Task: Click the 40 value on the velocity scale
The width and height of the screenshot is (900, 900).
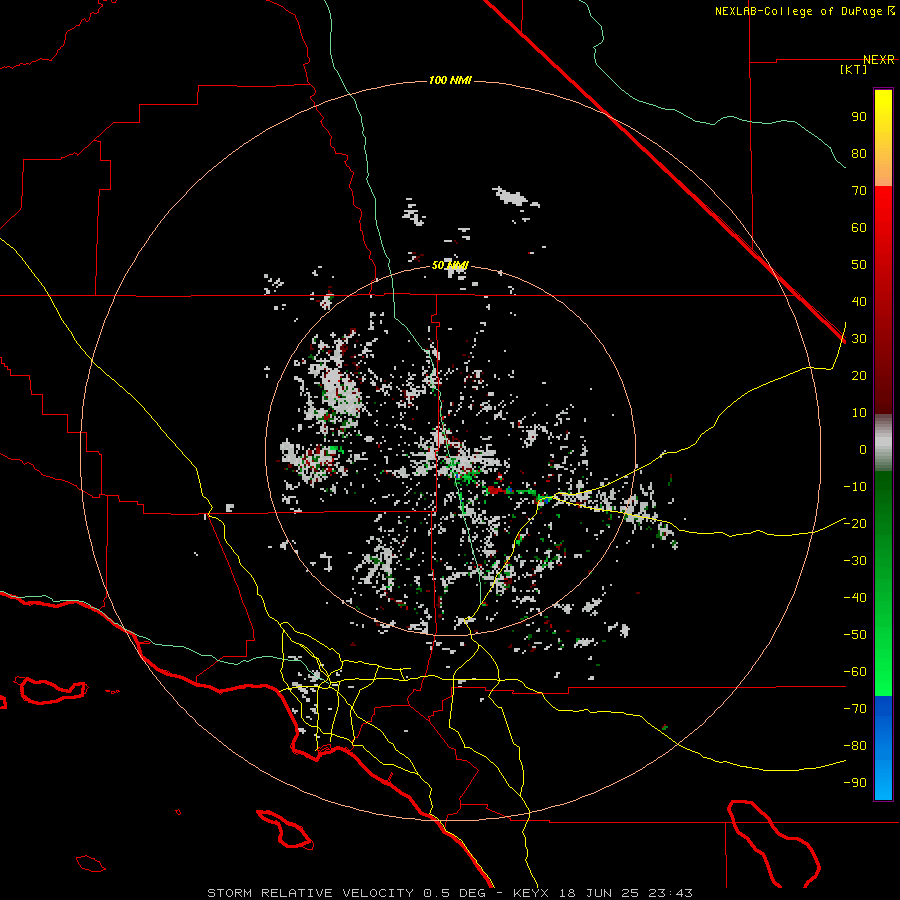Action: coord(859,301)
